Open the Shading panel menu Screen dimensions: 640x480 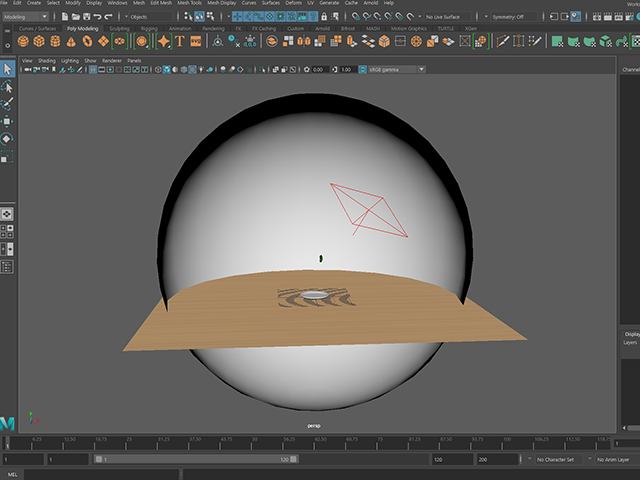[47, 61]
